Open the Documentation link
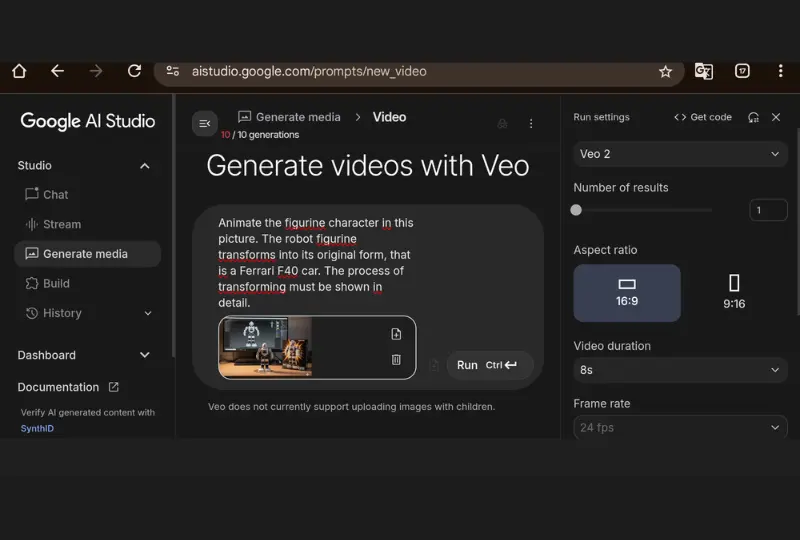This screenshot has height=540, width=800. click(68, 387)
